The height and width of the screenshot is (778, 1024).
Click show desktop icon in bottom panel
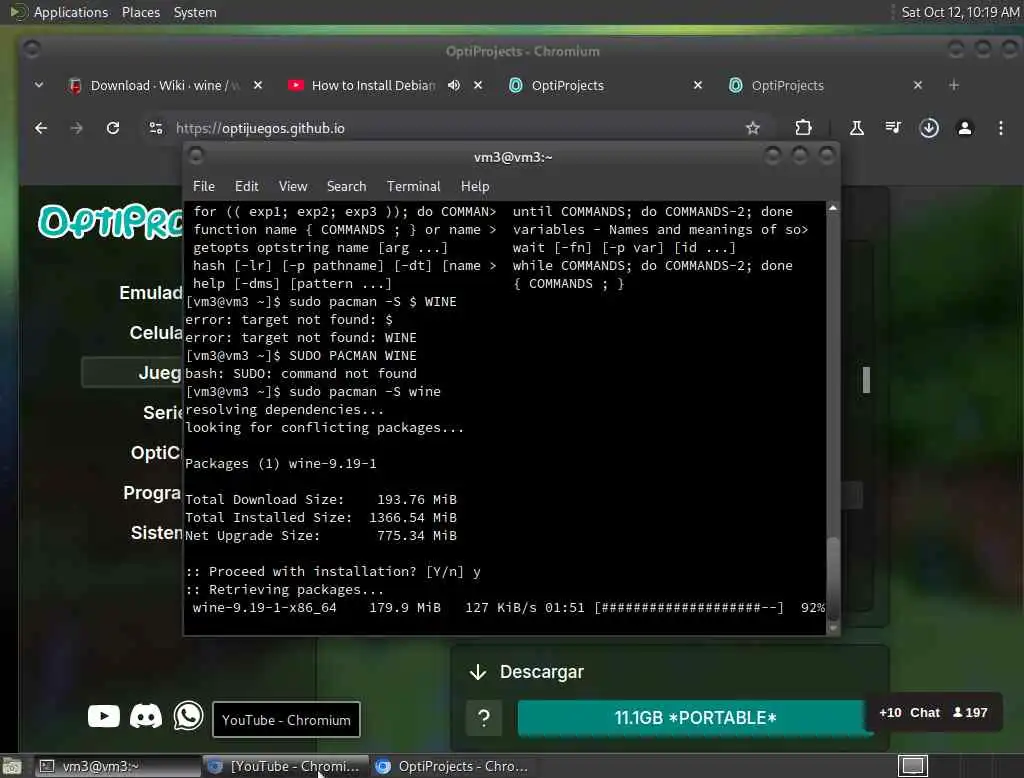pos(12,766)
